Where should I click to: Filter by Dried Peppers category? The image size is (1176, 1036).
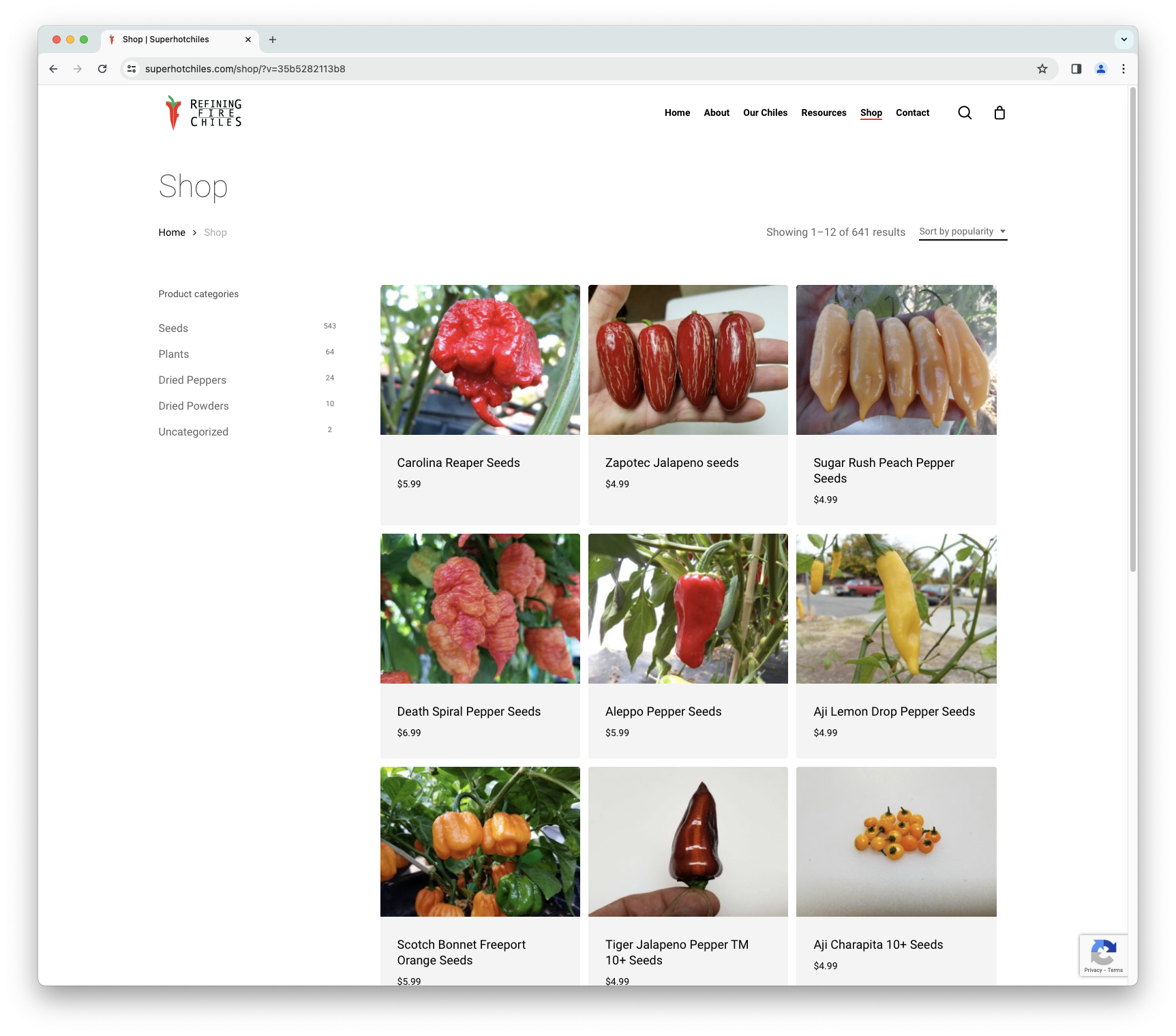[192, 380]
